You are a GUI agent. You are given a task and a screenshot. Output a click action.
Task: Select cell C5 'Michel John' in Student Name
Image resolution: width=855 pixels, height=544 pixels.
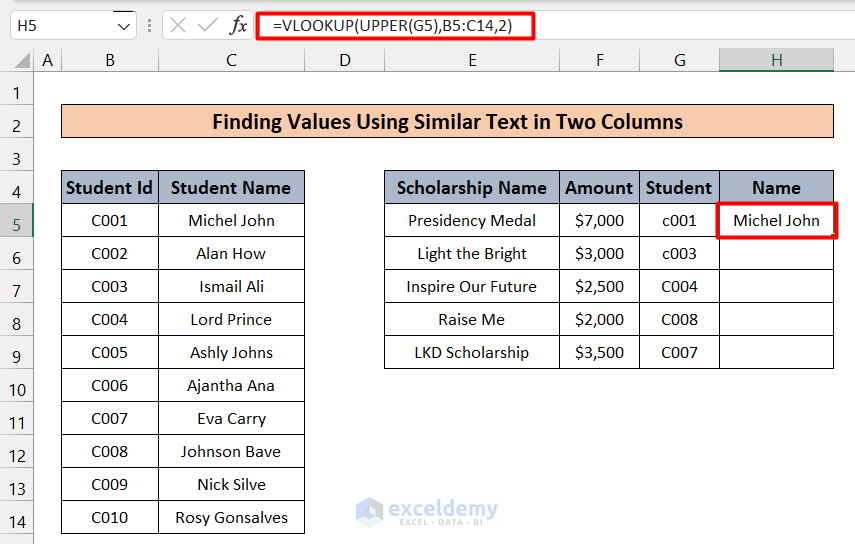pyautogui.click(x=231, y=220)
